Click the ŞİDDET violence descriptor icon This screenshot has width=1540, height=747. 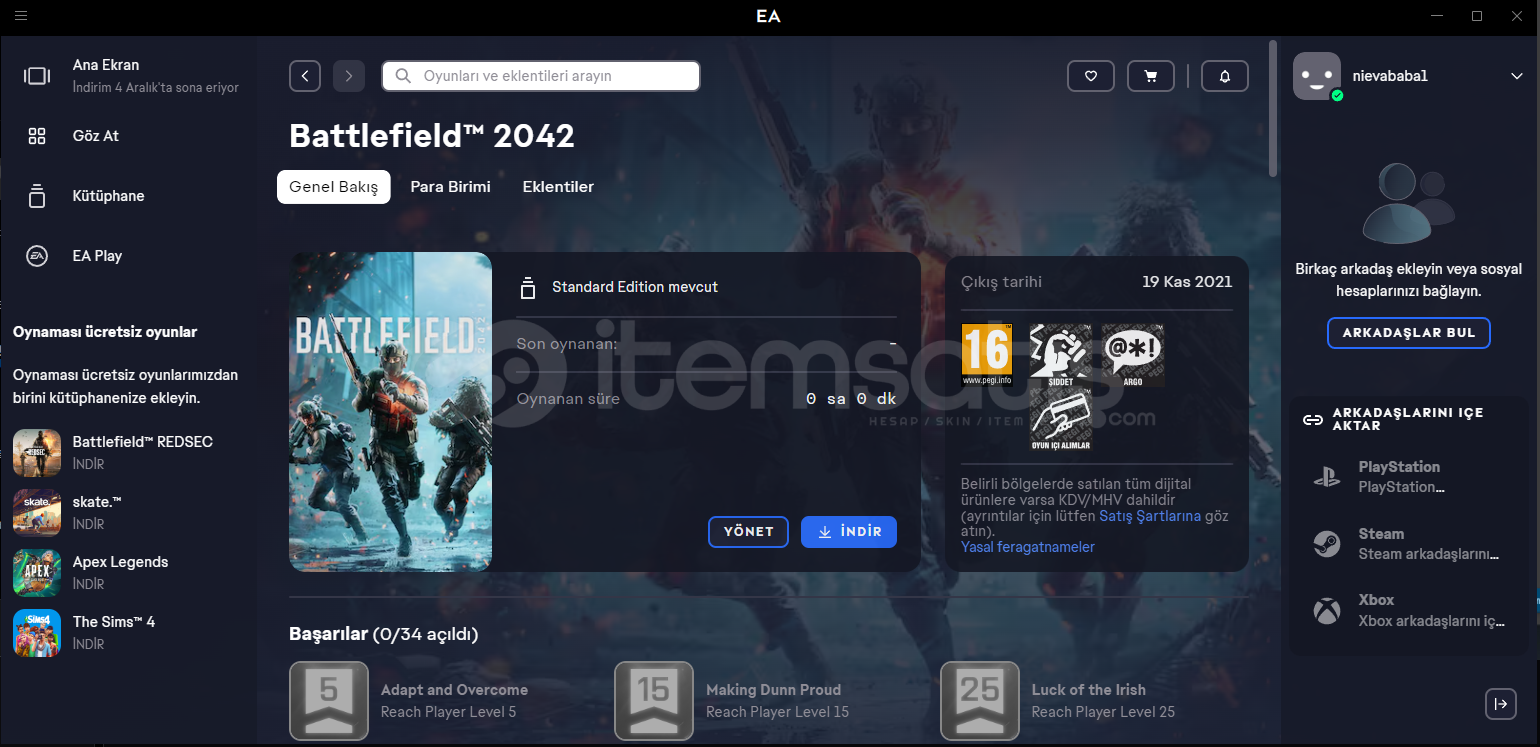1061,355
